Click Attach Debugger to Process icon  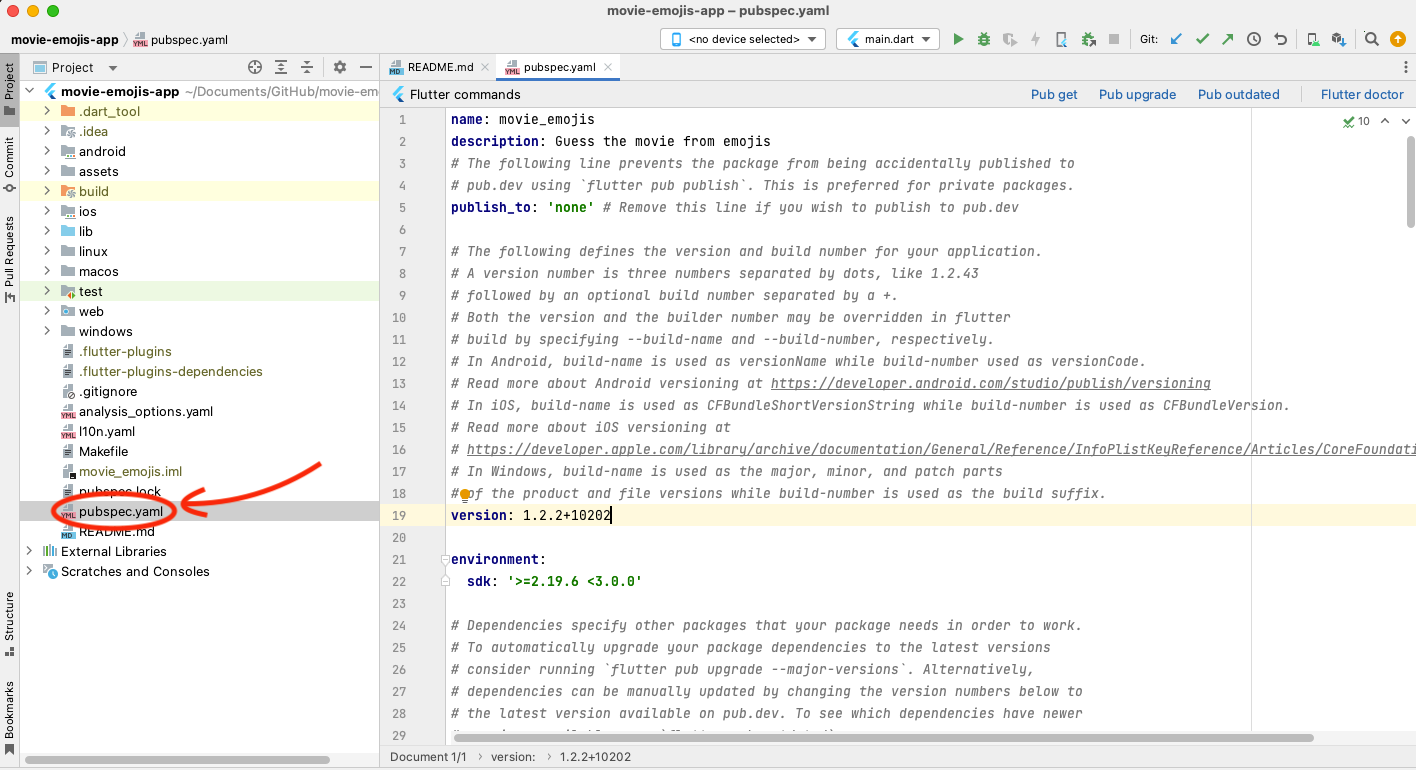1088,39
